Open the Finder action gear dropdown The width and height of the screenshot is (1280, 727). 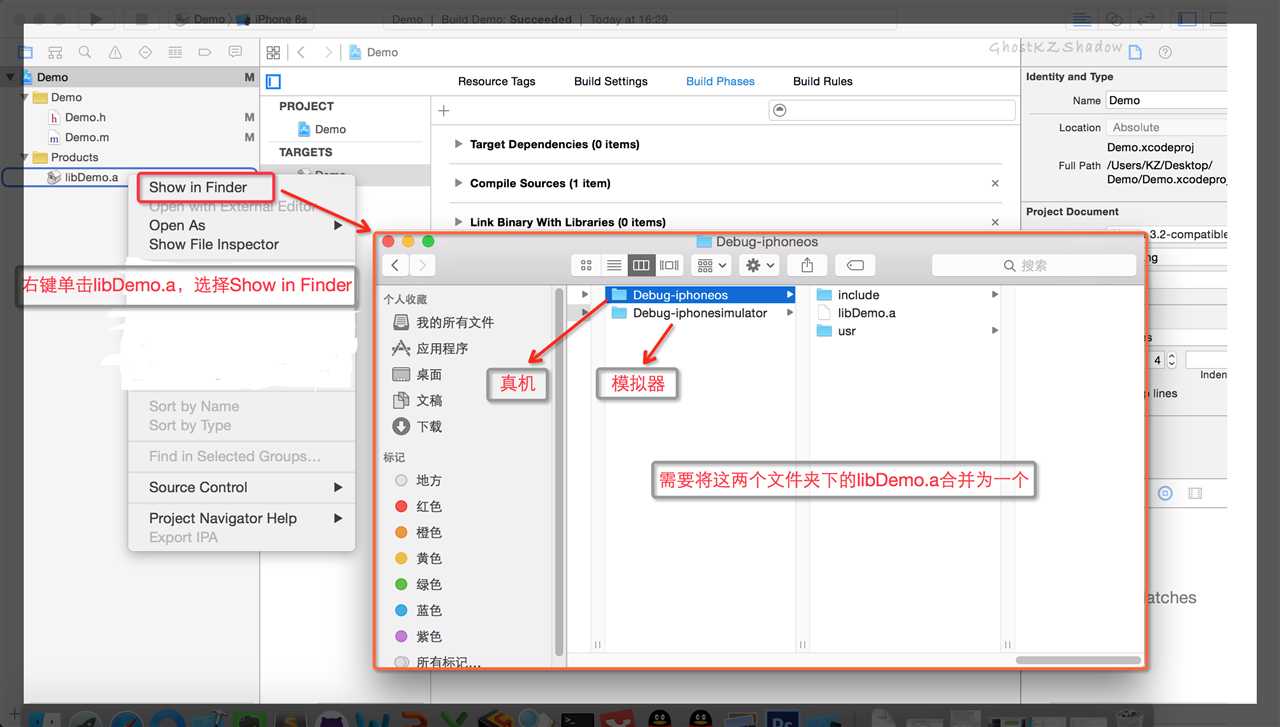pyautogui.click(x=759, y=265)
